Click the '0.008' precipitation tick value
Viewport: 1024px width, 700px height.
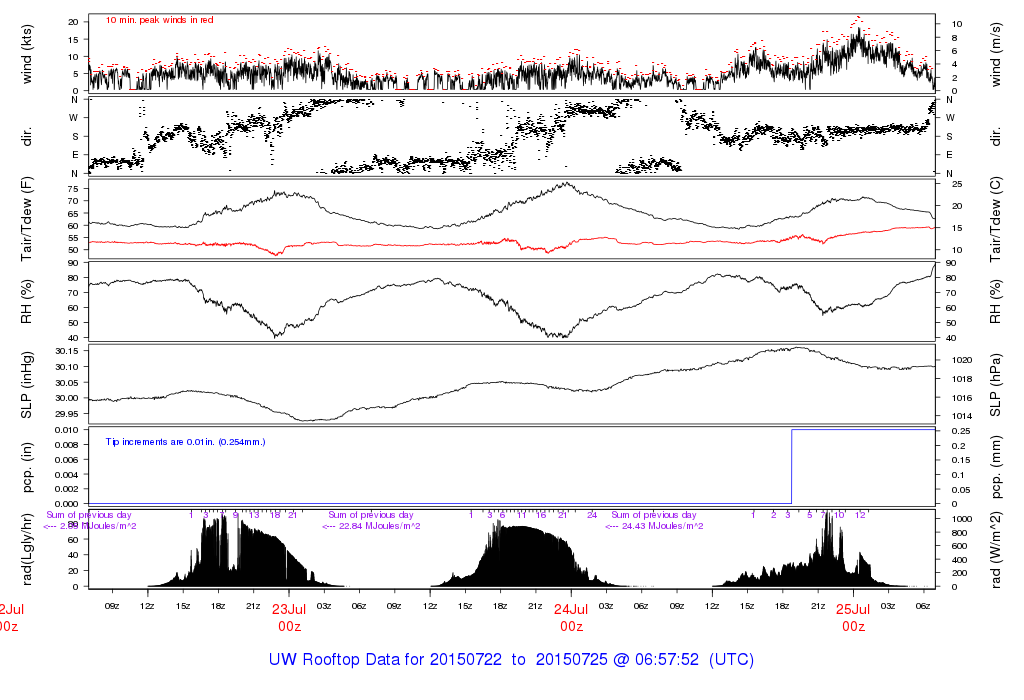[x=67, y=445]
